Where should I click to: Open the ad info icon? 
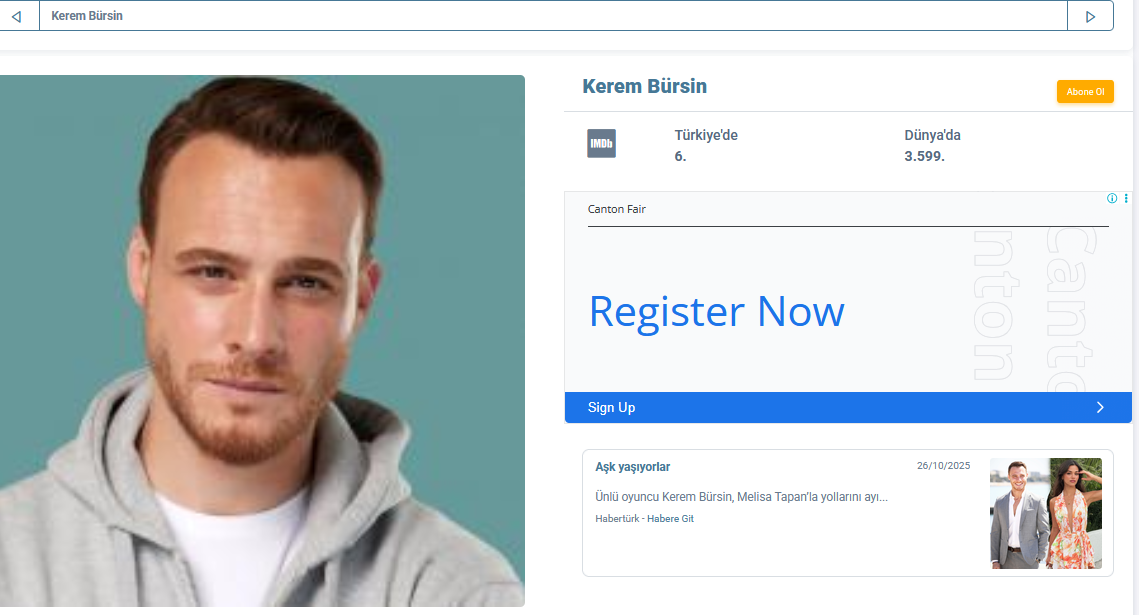pos(1112,198)
